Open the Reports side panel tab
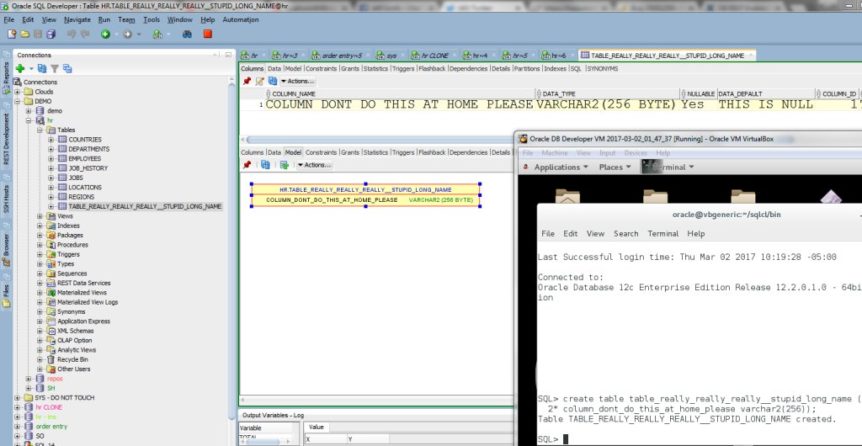Viewport: 862px width, 446px height. 5,73
